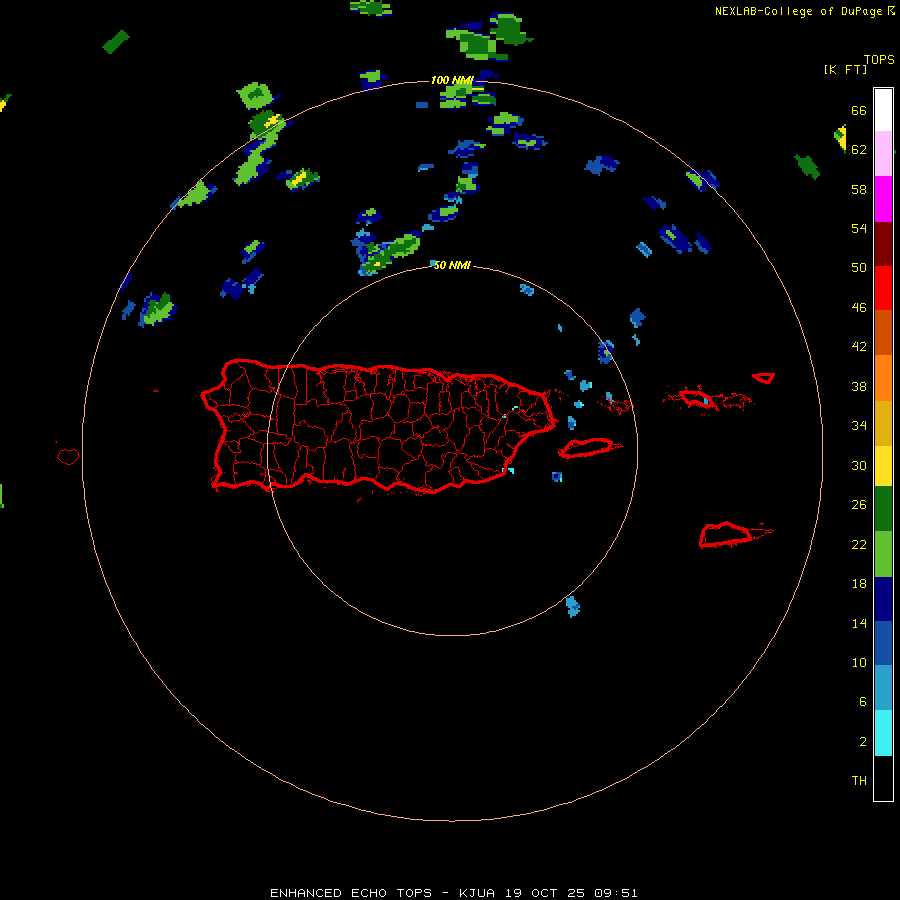Click the magenta legend swatch
900x900 pixels.
point(883,199)
